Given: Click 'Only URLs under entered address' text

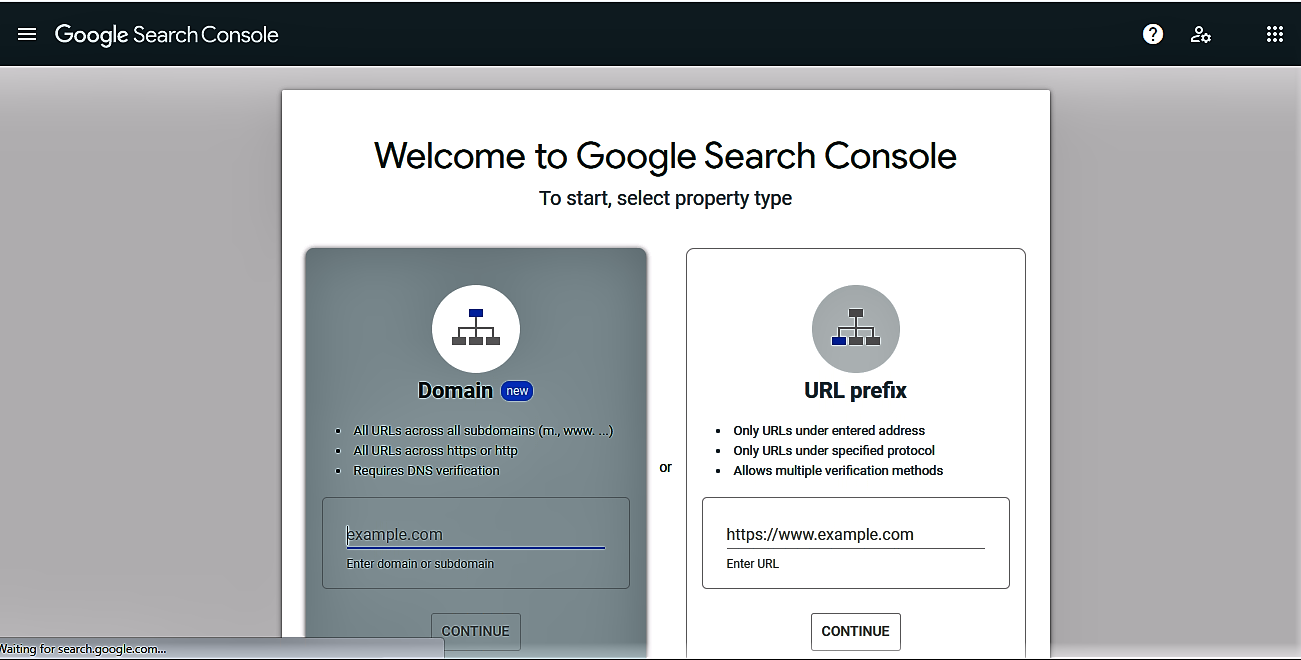Looking at the screenshot, I should click(x=829, y=430).
